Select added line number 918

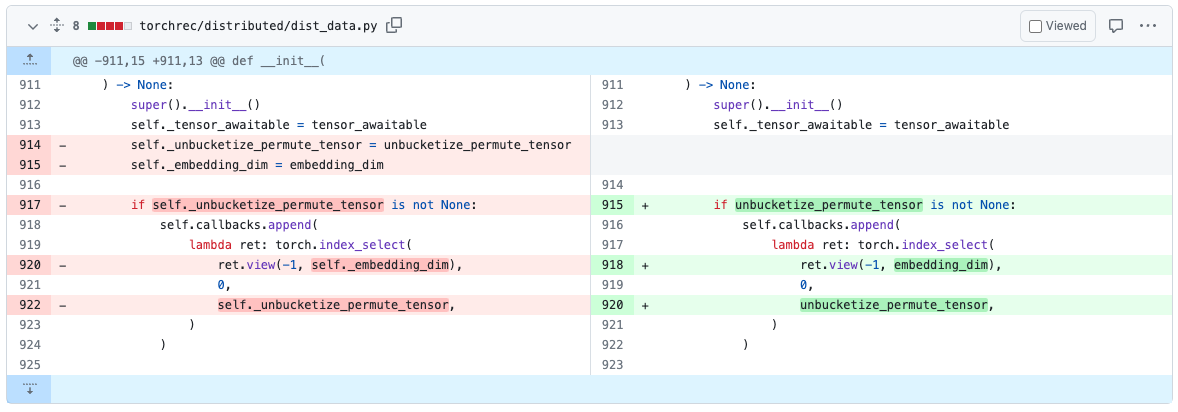pyautogui.click(x=612, y=265)
